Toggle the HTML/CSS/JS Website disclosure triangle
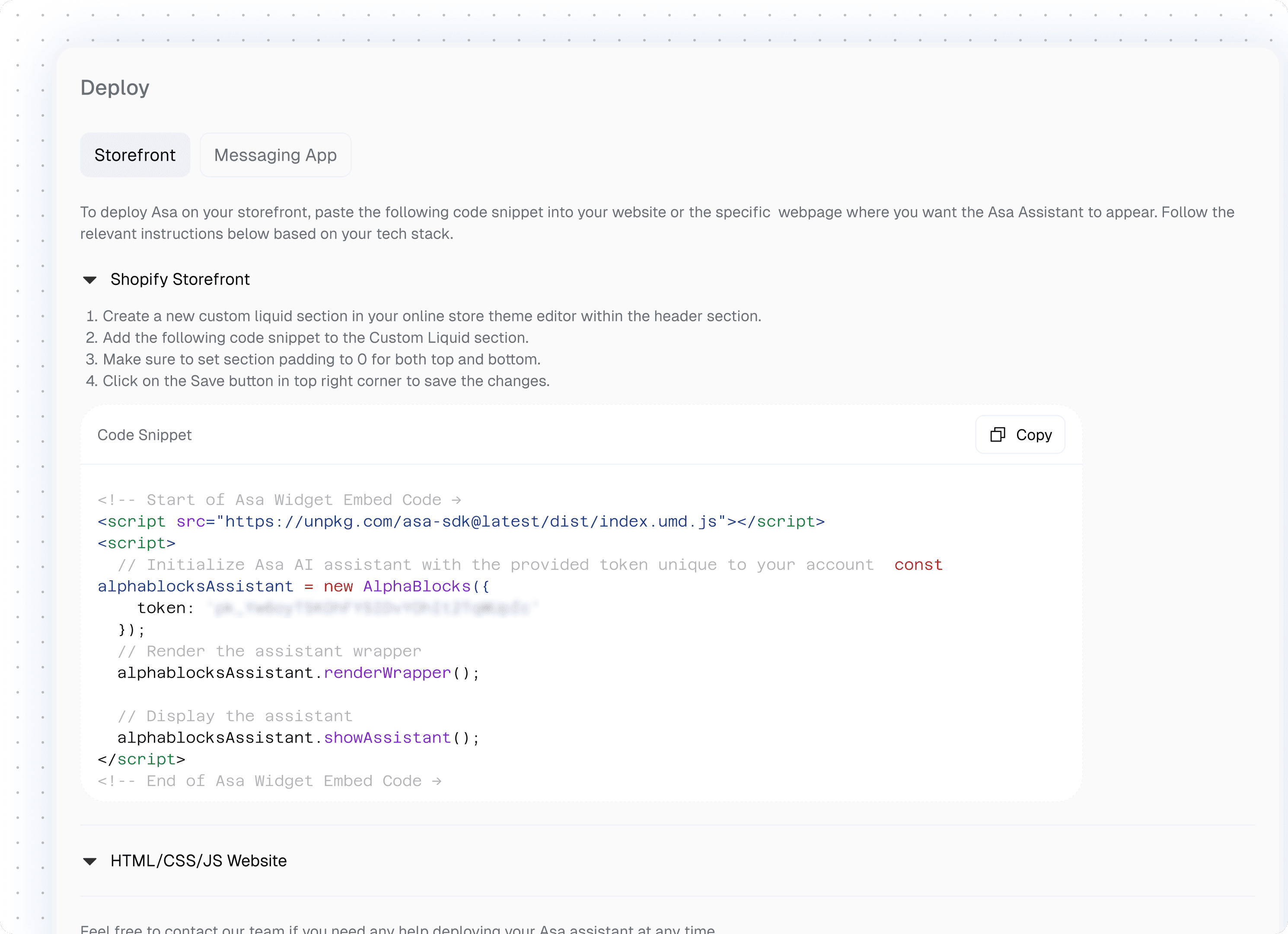Viewport: 1288px width, 934px height. coord(90,861)
